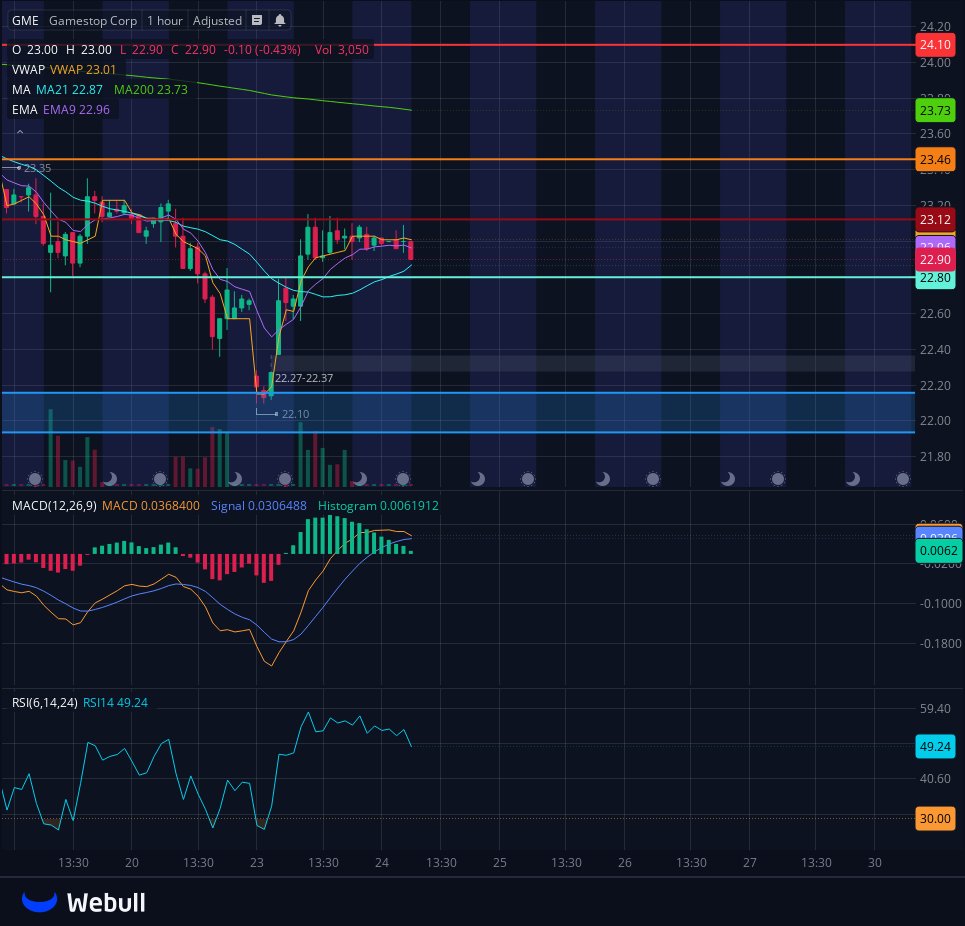965x926 pixels.
Task: Click the moon session icon before date 30
Action: [x=852, y=478]
